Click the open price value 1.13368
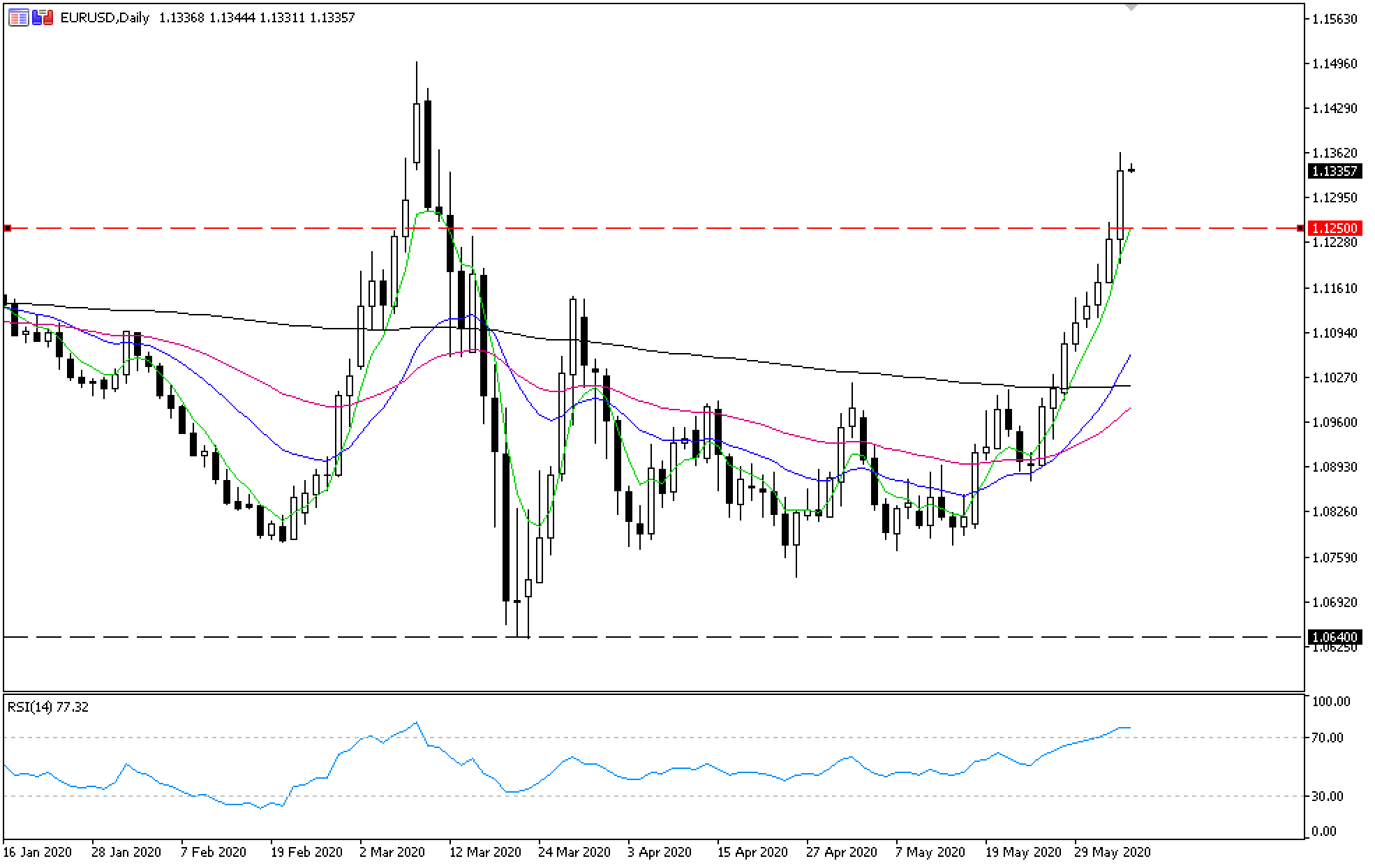This screenshot has width=1375, height=868. pyautogui.click(x=181, y=18)
